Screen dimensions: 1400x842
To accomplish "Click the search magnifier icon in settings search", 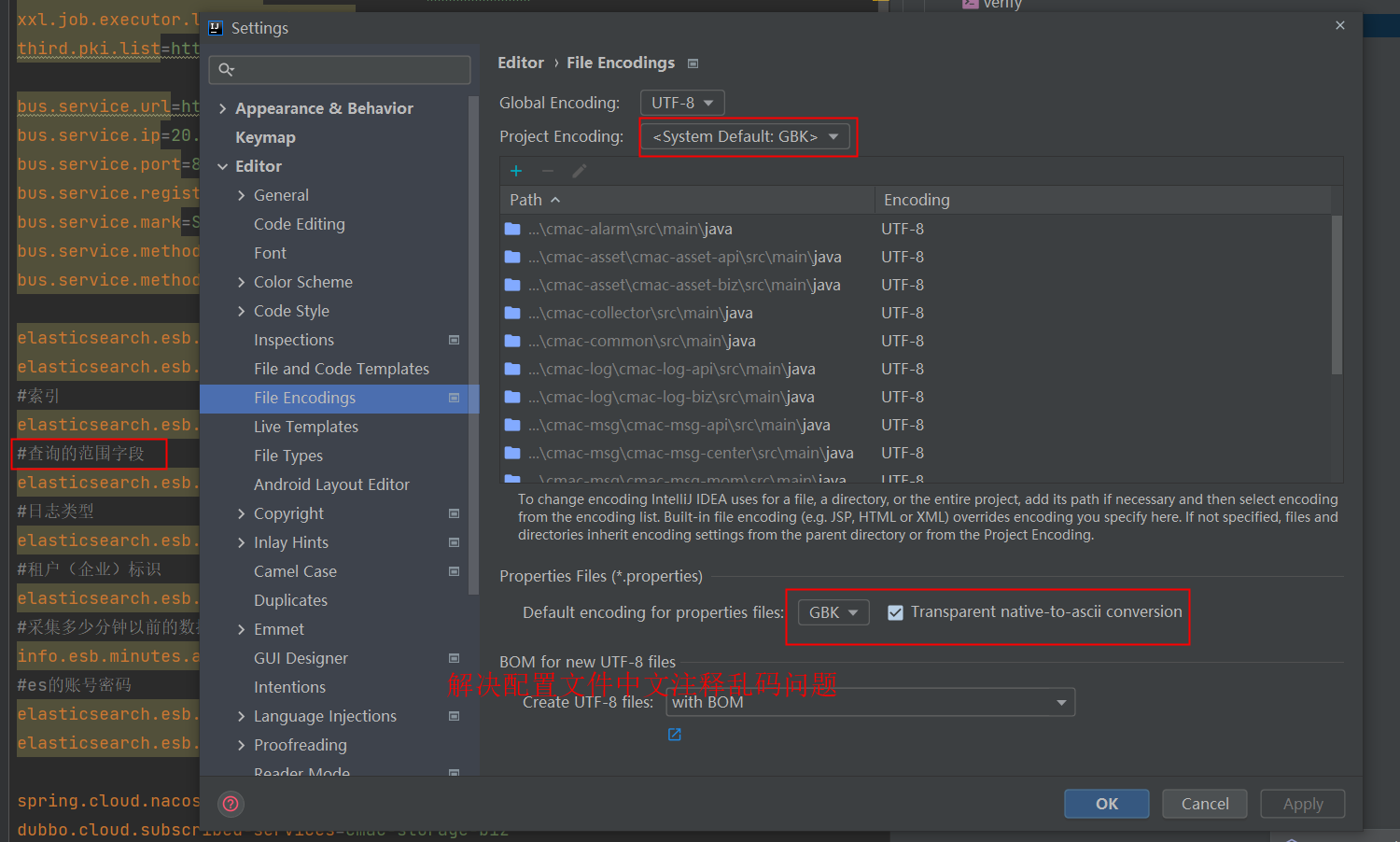I will pos(226,70).
